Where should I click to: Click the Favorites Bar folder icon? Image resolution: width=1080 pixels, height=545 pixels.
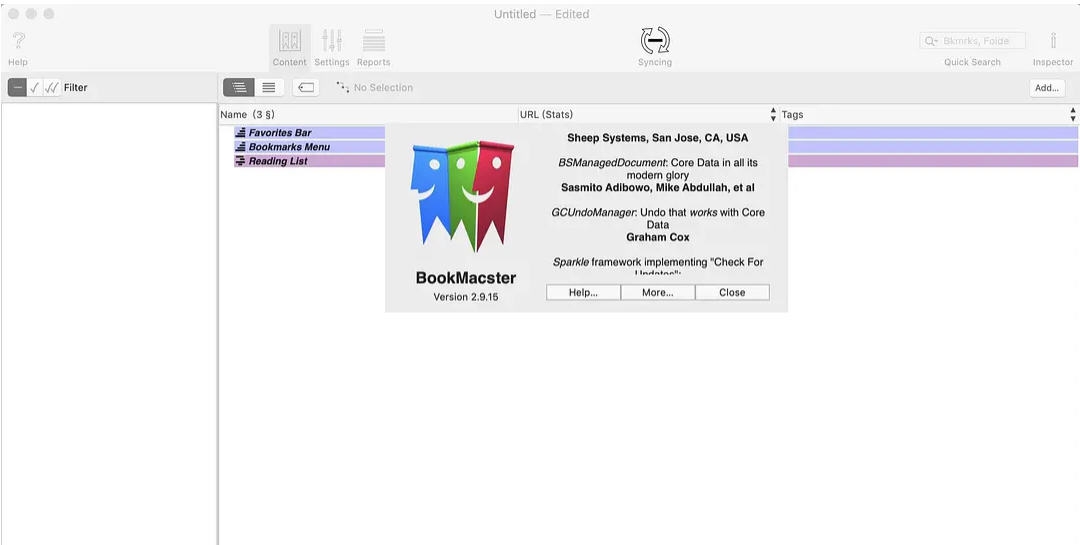click(240, 132)
